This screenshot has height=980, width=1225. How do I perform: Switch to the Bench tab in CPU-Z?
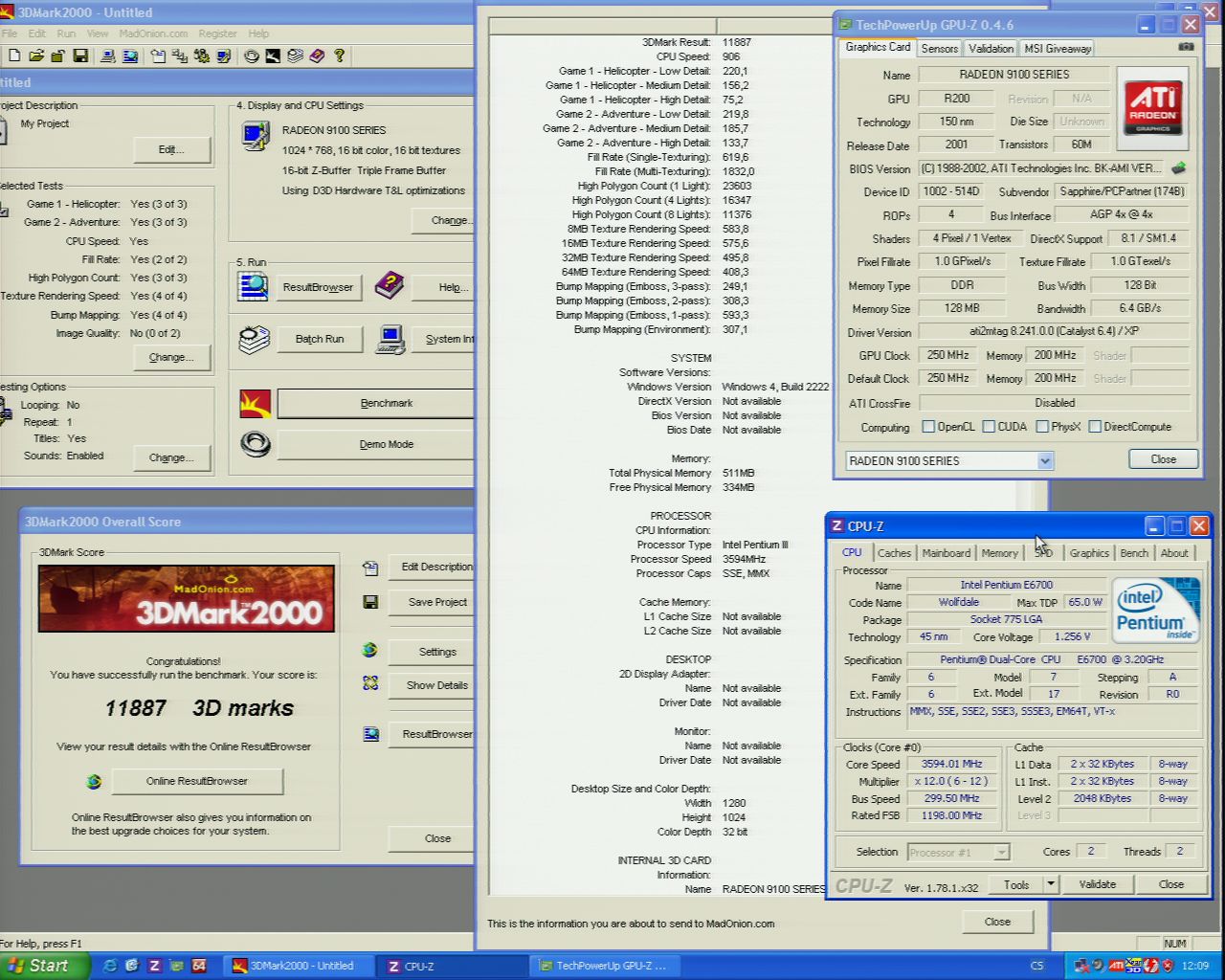coord(1134,553)
